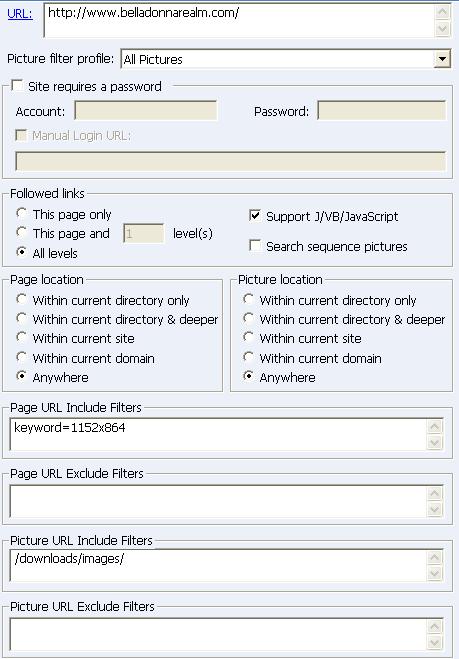Click into the URL text field
459x659 pixels.
[239, 20]
